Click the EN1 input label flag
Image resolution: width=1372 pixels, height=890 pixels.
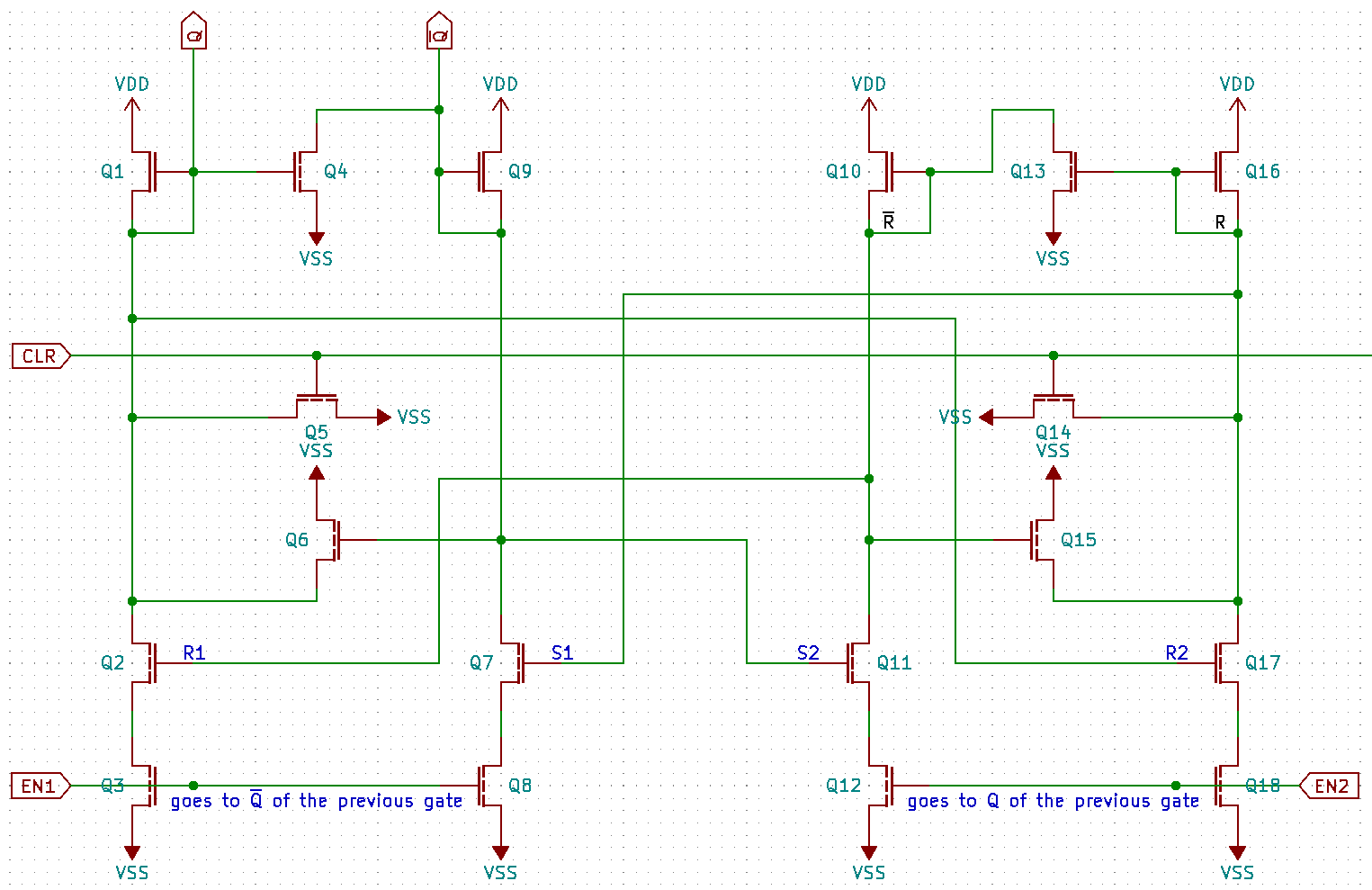[41, 786]
